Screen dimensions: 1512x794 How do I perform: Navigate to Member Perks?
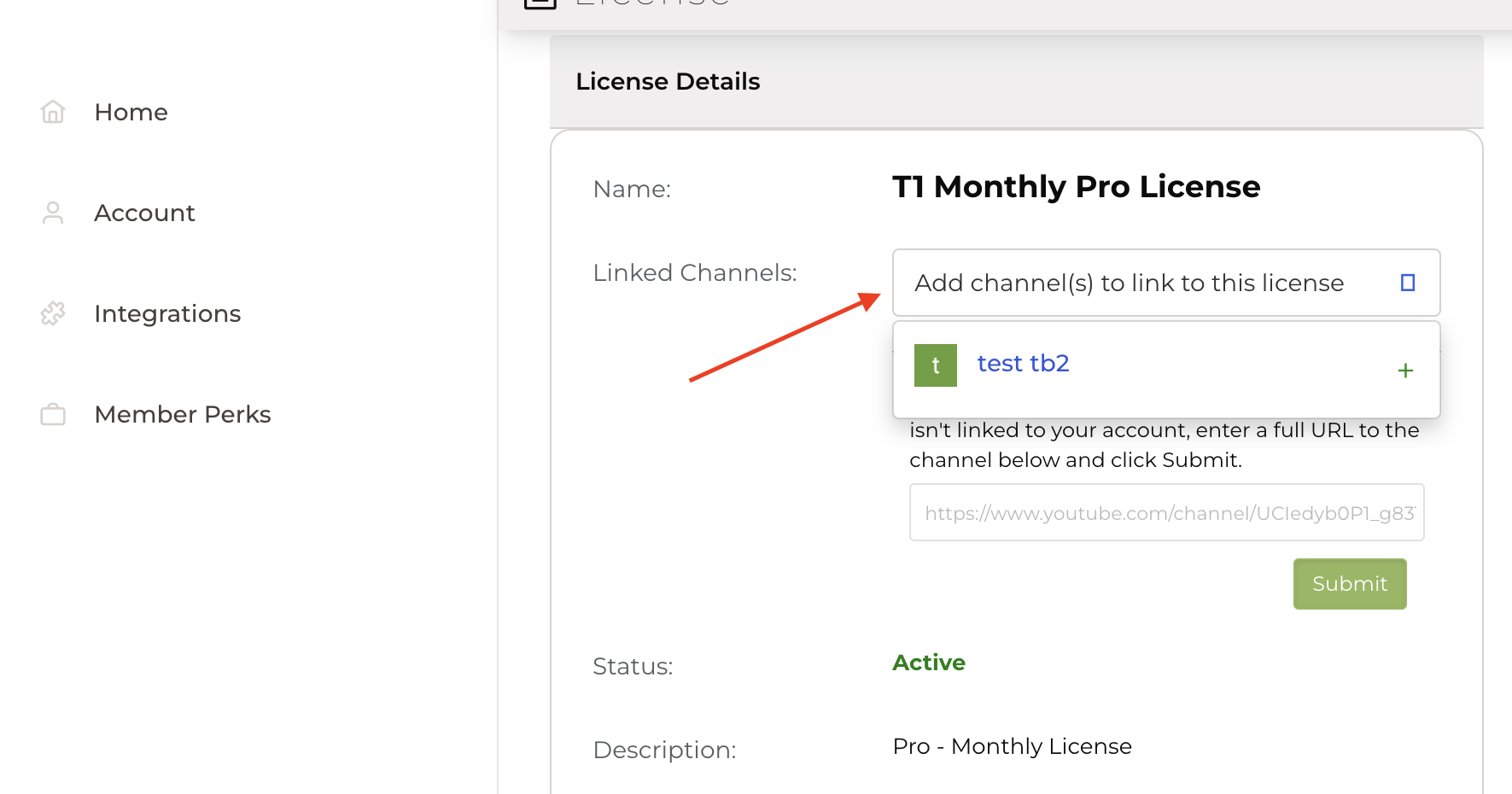pos(183,414)
